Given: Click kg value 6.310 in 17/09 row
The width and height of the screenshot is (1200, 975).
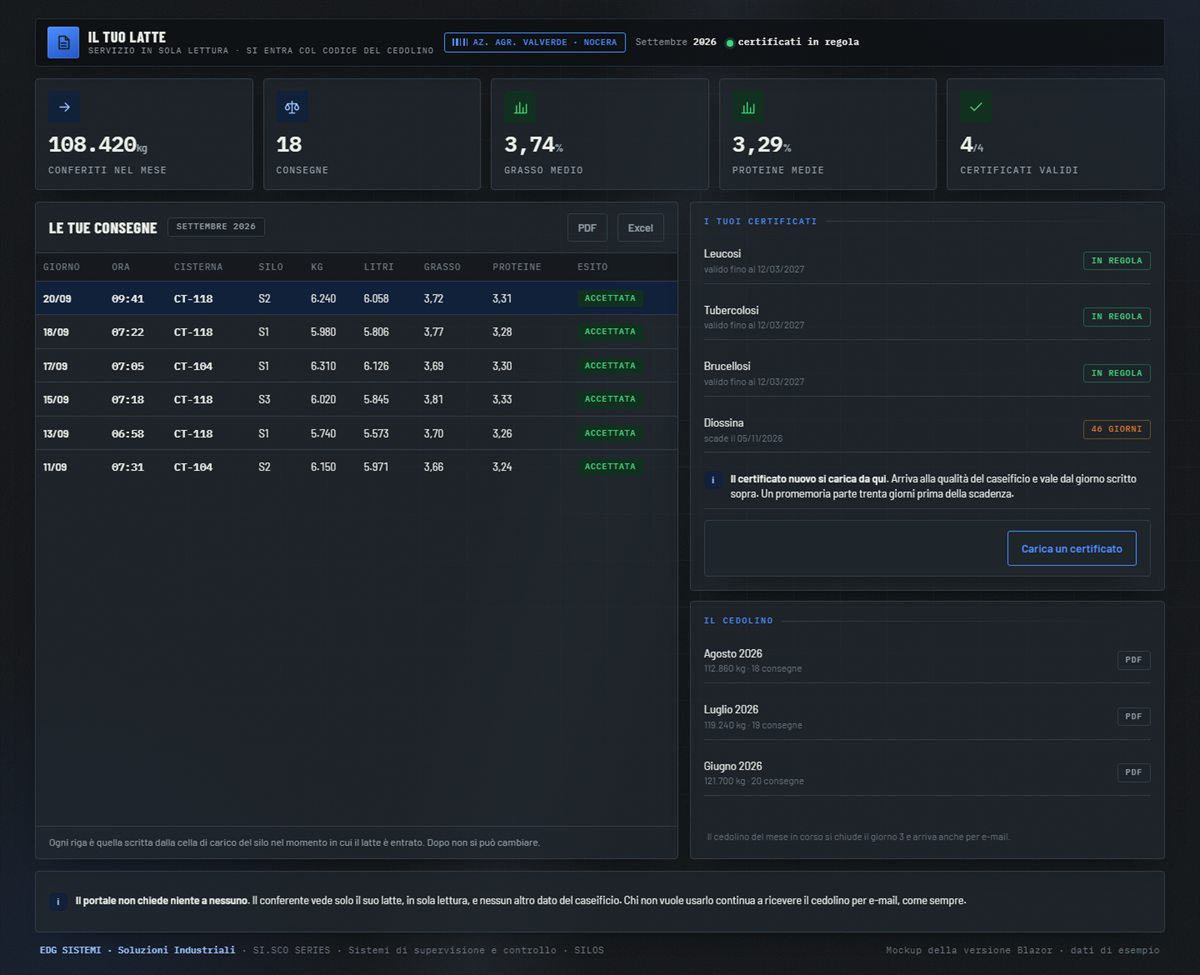Looking at the screenshot, I should tap(323, 366).
